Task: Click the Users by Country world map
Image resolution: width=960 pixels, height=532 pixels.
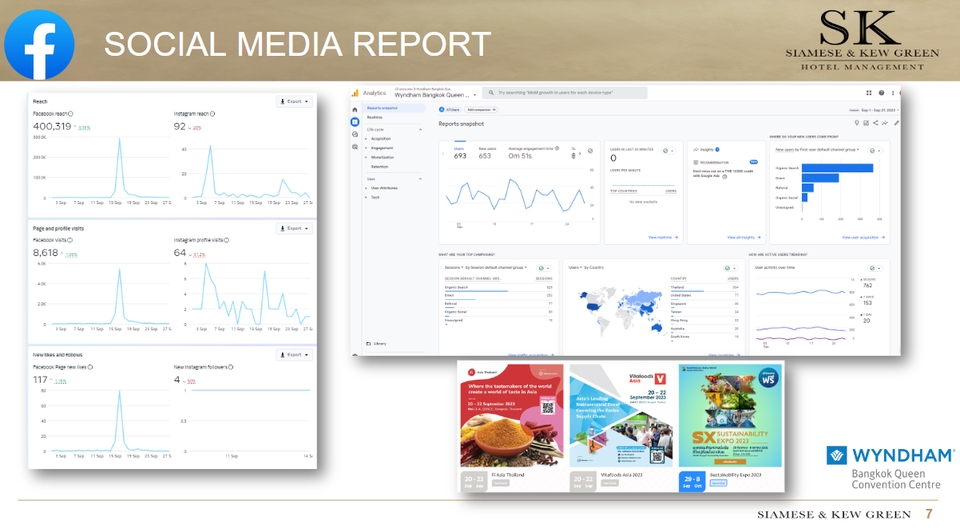Action: pos(621,310)
